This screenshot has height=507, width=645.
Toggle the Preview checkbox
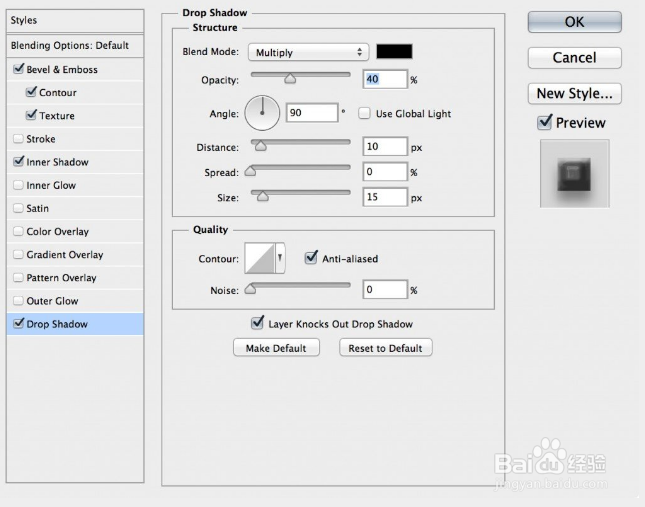[544, 122]
